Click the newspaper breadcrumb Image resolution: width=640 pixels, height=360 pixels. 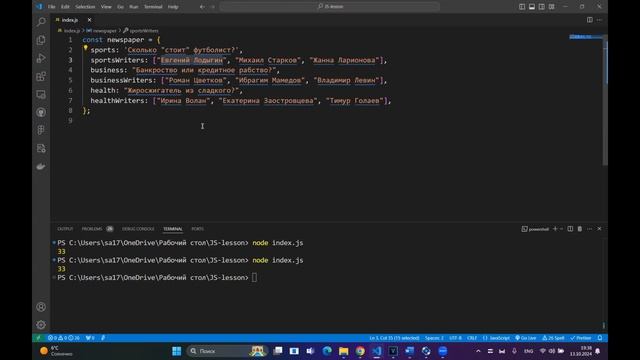point(102,31)
